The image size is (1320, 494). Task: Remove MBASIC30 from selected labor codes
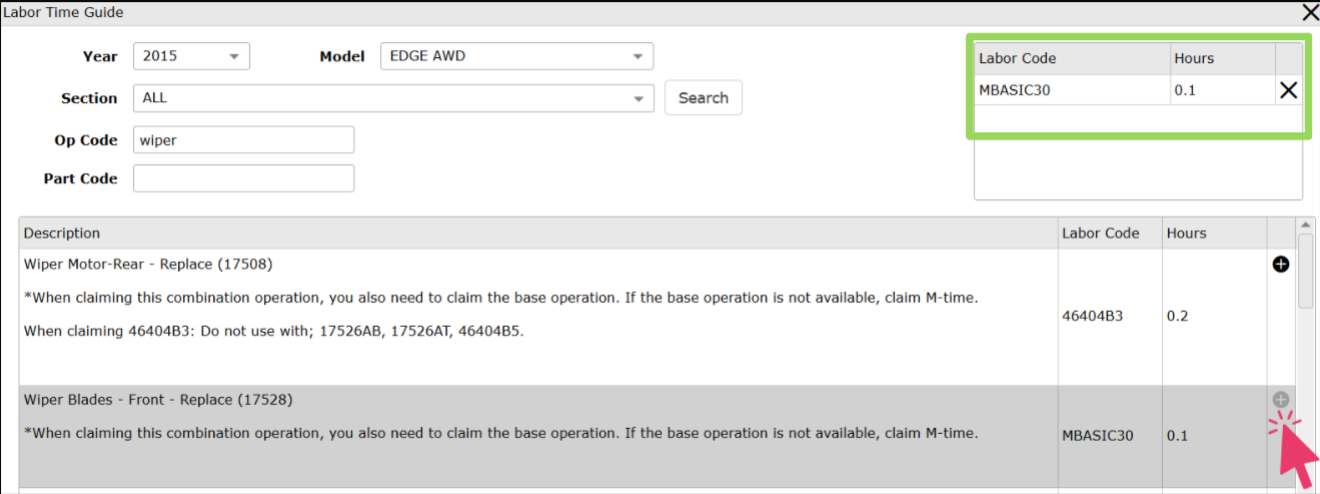(x=1289, y=90)
